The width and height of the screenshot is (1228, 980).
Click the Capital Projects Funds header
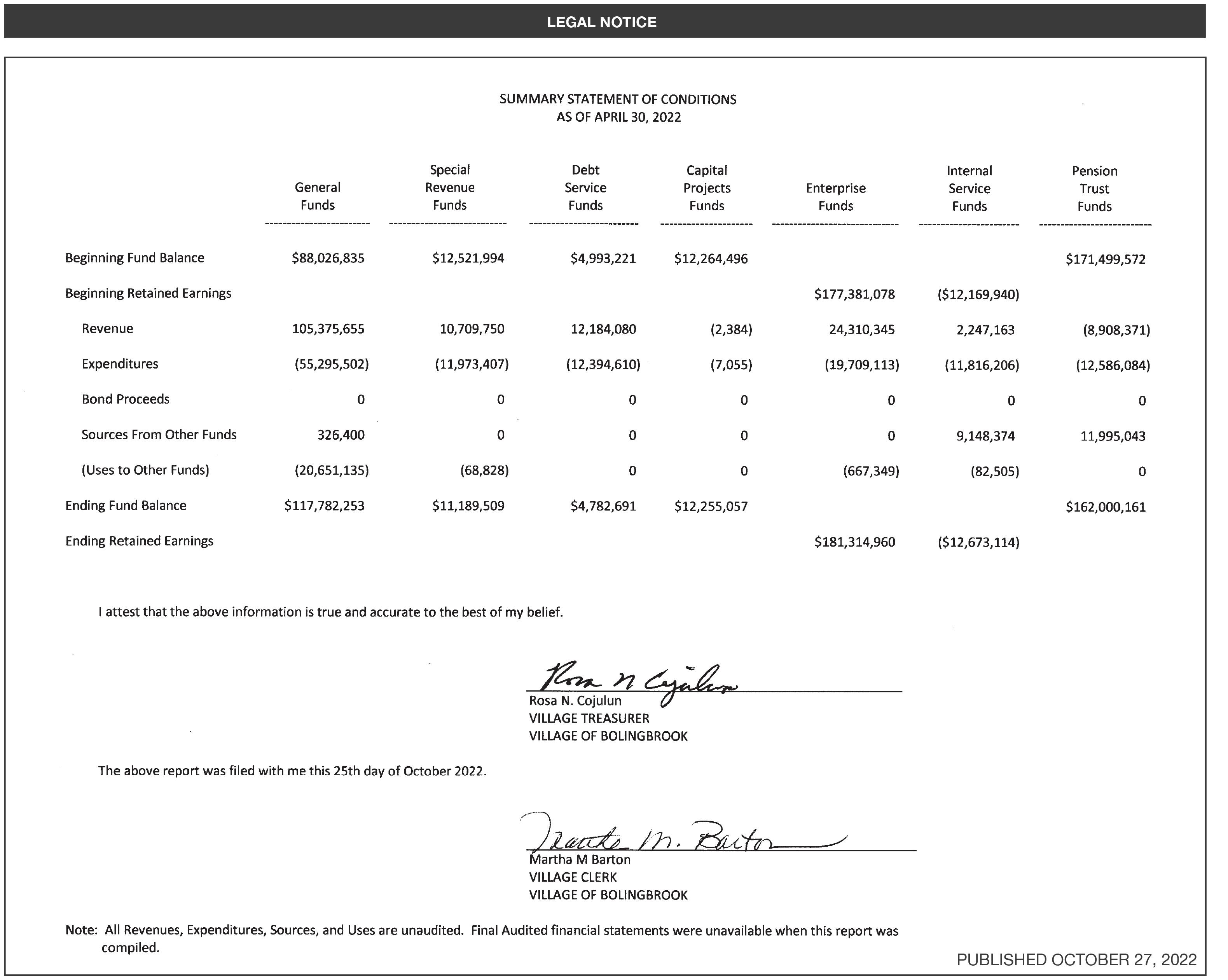[707, 188]
